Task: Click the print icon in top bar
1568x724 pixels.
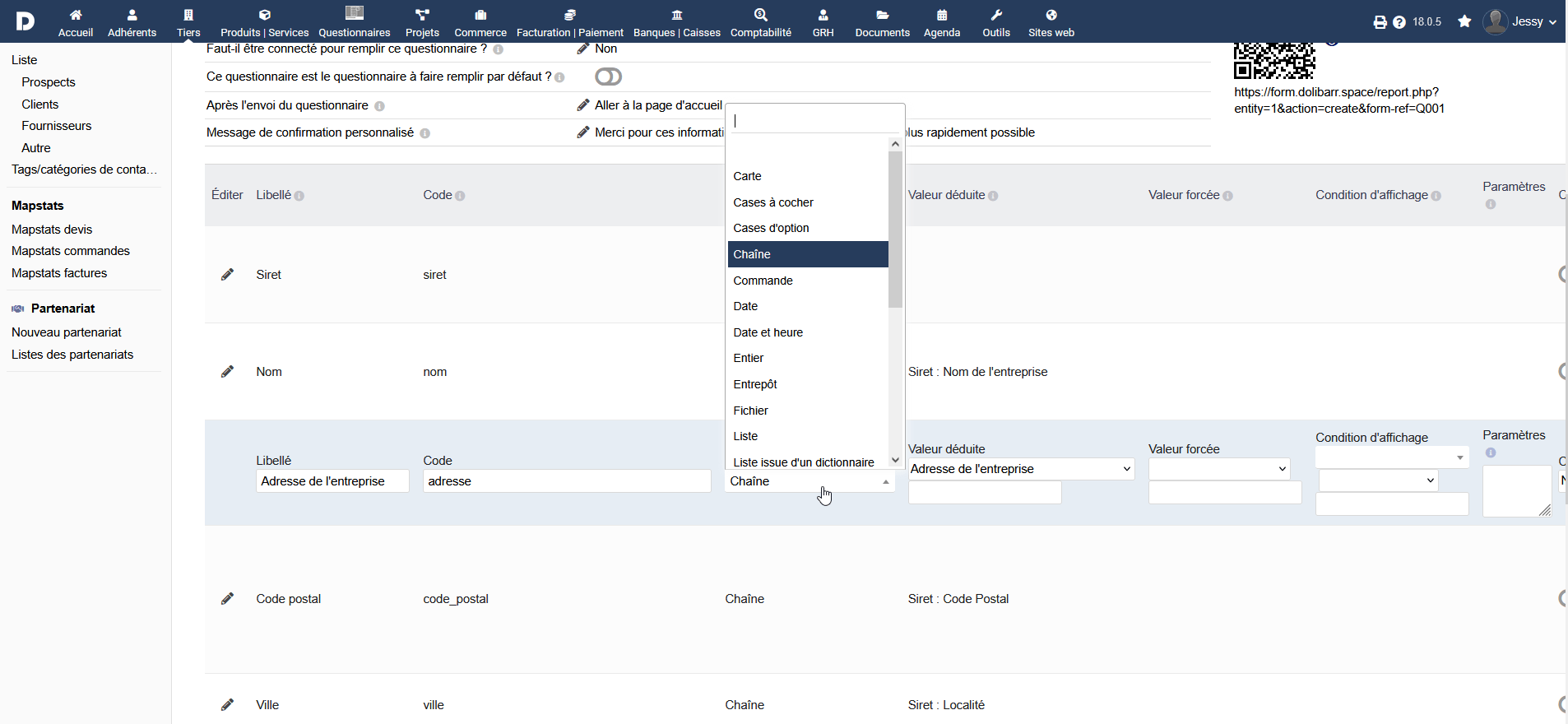Action: 1380,22
